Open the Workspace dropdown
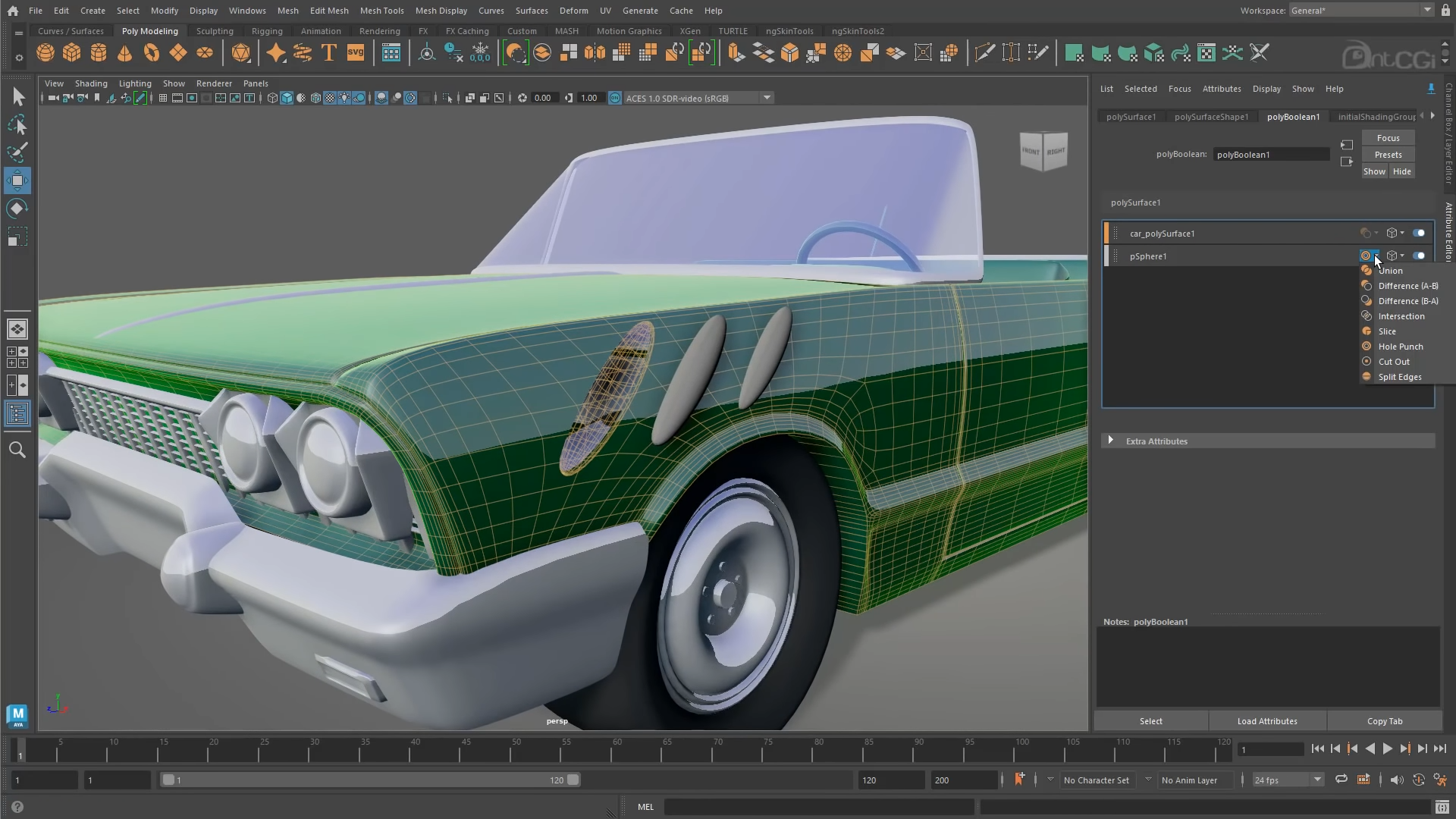The height and width of the screenshot is (819, 1456). (1361, 11)
